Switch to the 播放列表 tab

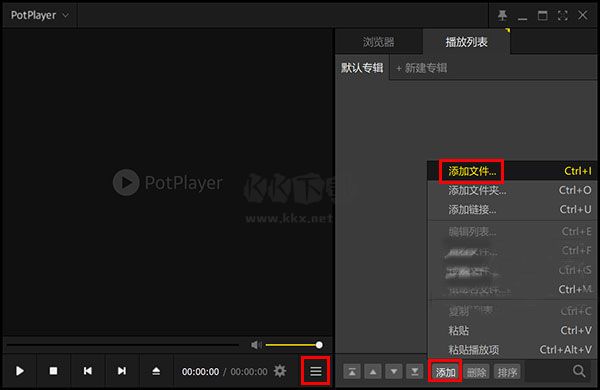pyautogui.click(x=466, y=42)
